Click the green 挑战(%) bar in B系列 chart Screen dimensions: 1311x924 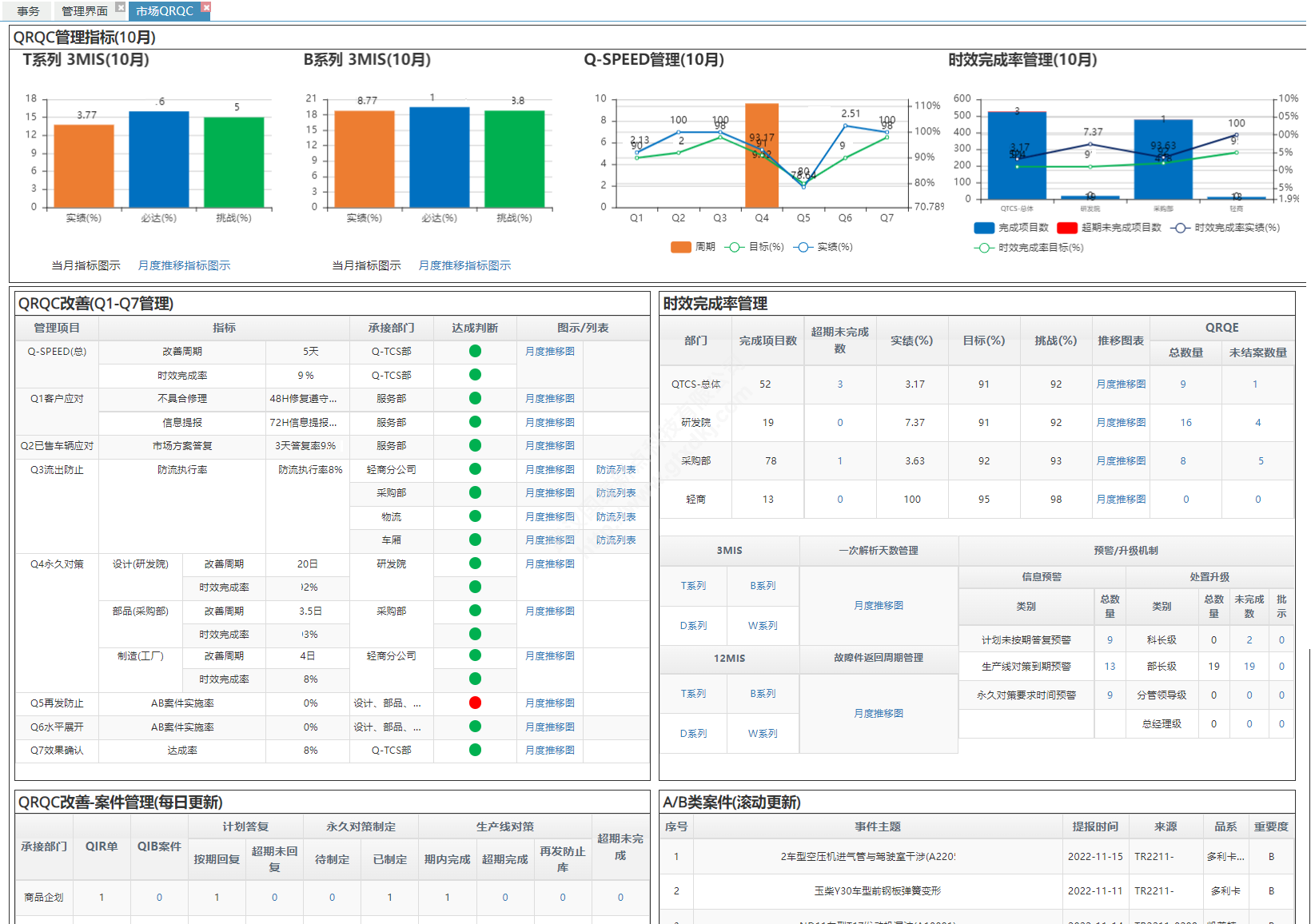click(514, 159)
